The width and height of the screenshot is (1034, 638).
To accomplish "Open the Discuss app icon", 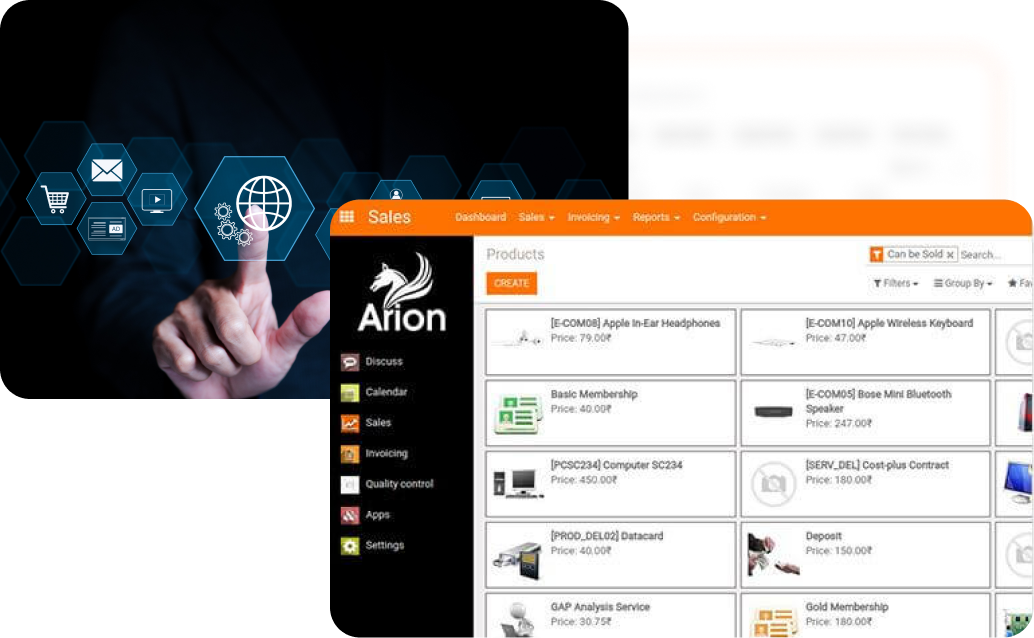I will 350,362.
